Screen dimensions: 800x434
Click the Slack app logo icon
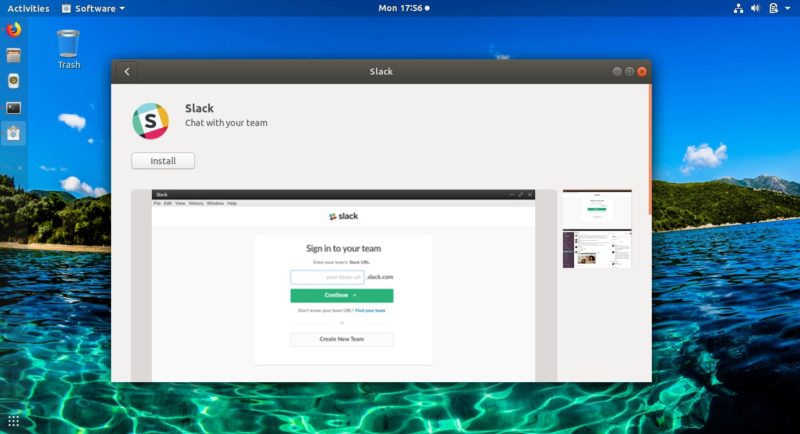click(x=151, y=121)
